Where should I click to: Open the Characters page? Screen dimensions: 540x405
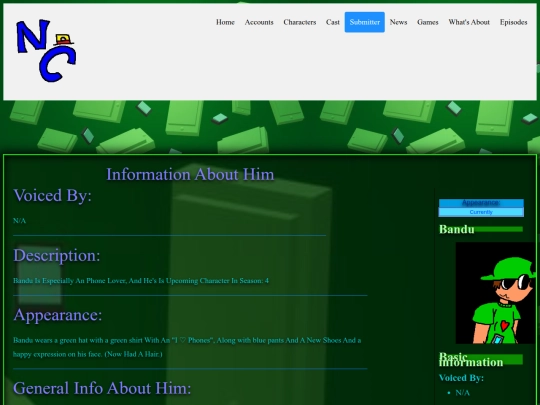[300, 22]
